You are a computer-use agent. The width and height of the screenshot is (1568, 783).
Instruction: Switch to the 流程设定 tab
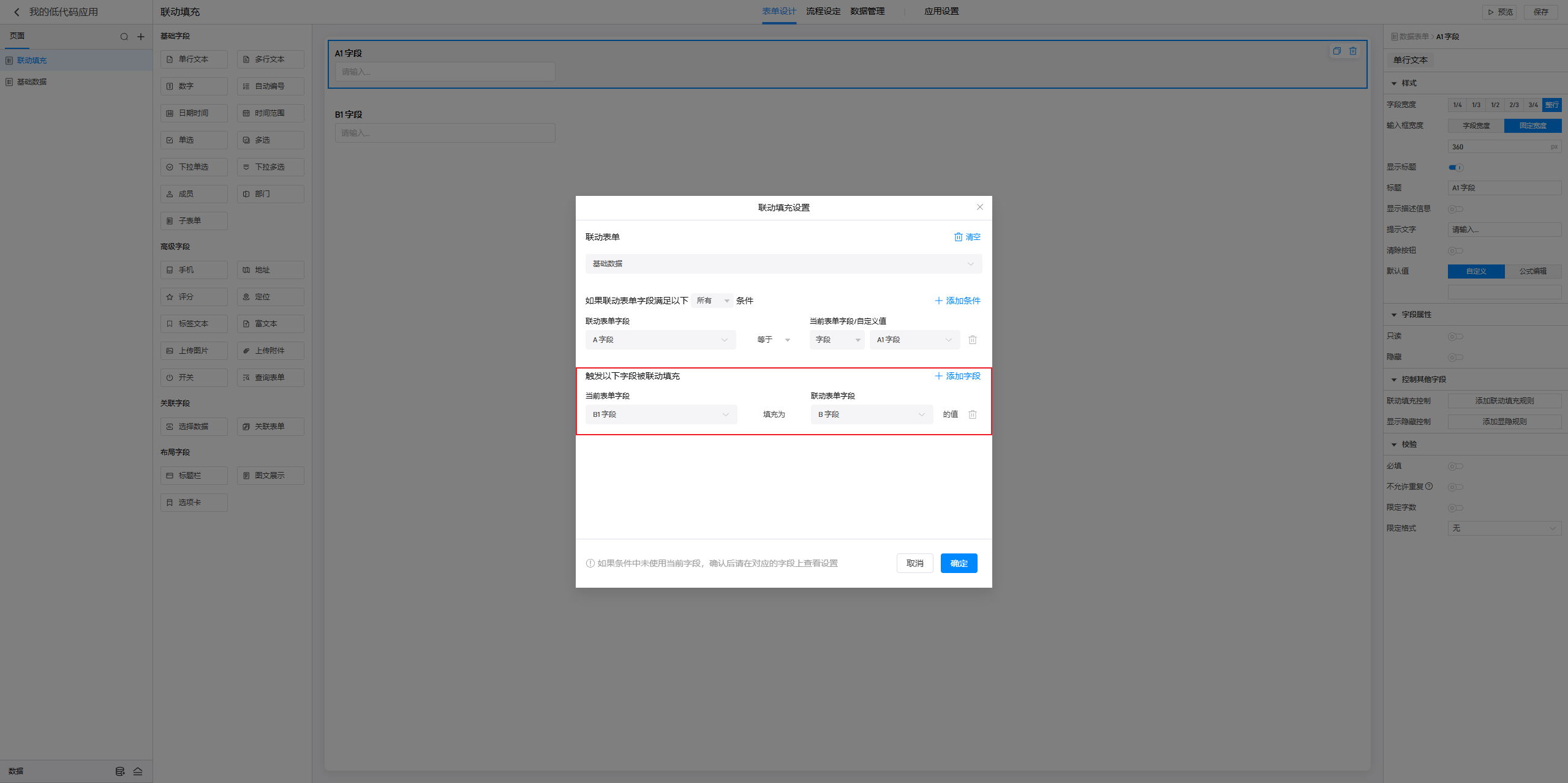point(823,12)
